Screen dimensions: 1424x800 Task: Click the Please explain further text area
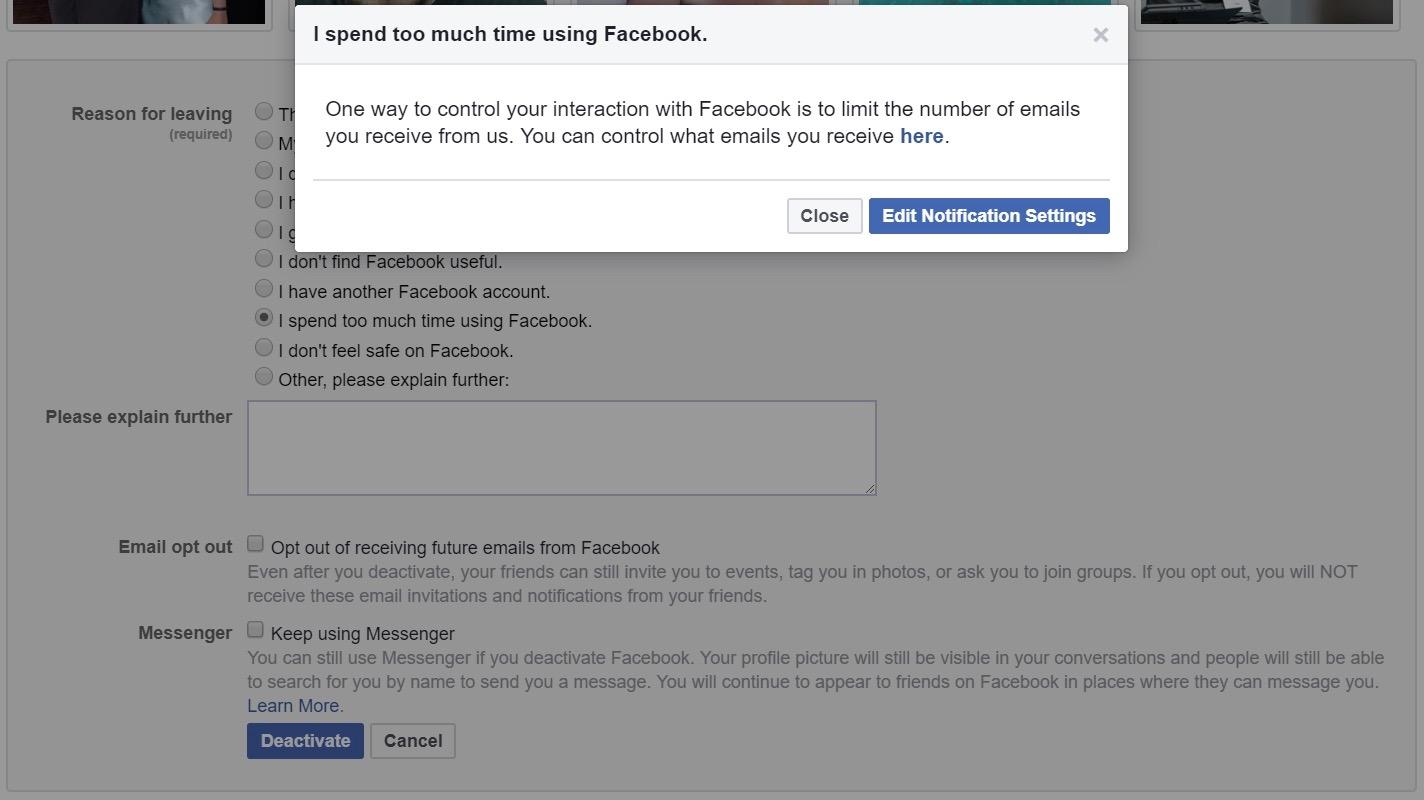561,447
